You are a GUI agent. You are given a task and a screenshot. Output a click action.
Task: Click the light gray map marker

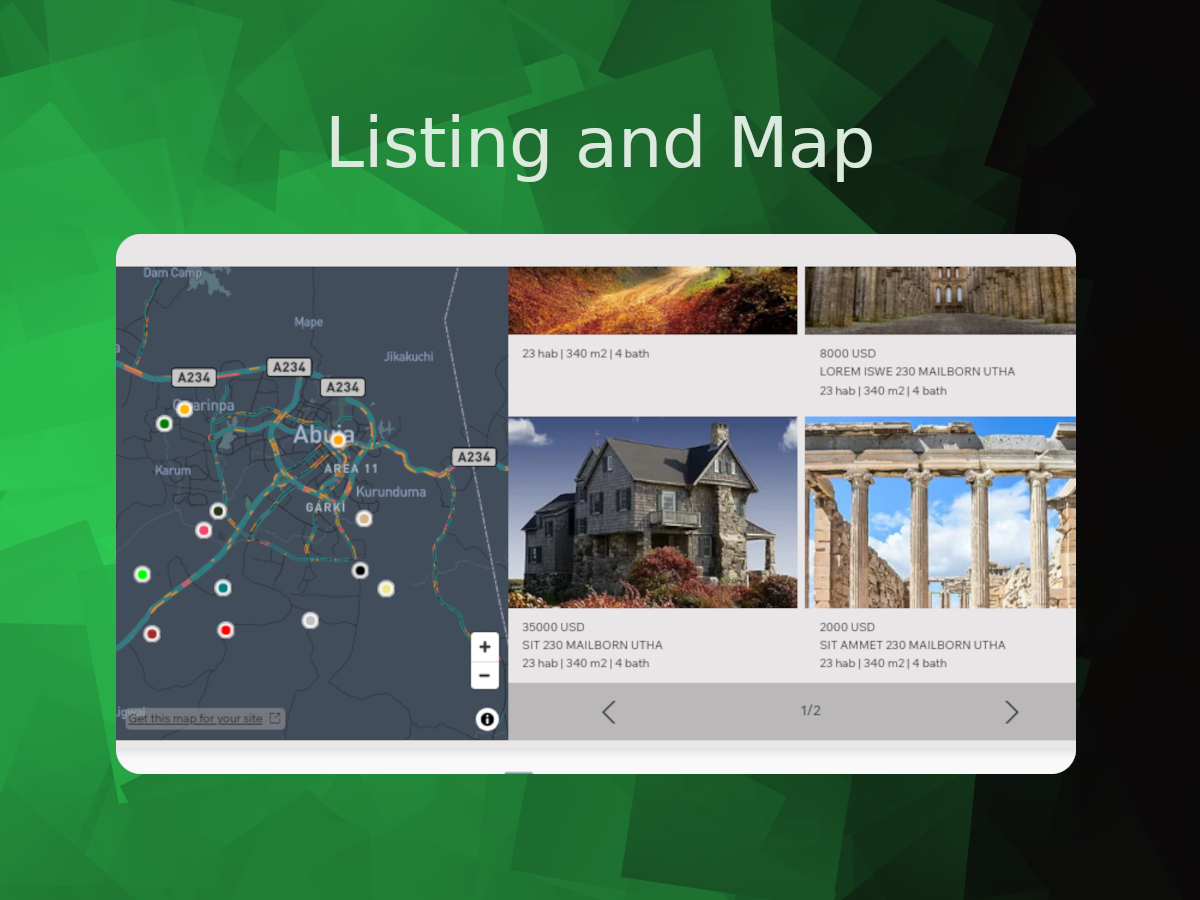[x=310, y=620]
